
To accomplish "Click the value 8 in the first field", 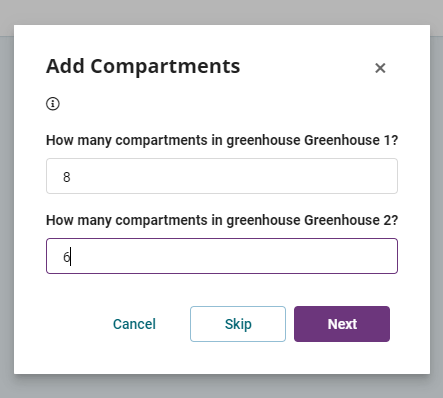I will (67, 177).
